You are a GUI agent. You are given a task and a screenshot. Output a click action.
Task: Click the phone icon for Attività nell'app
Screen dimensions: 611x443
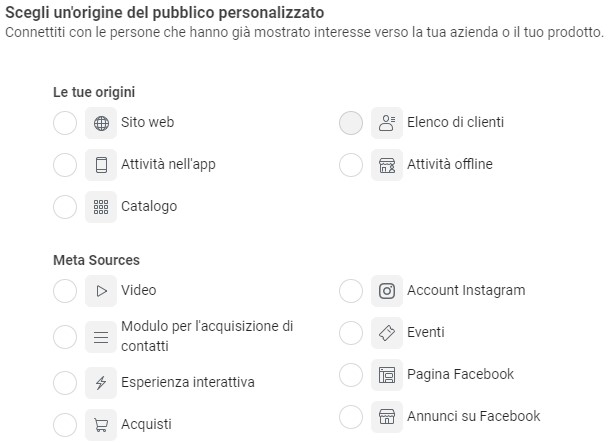pos(101,165)
